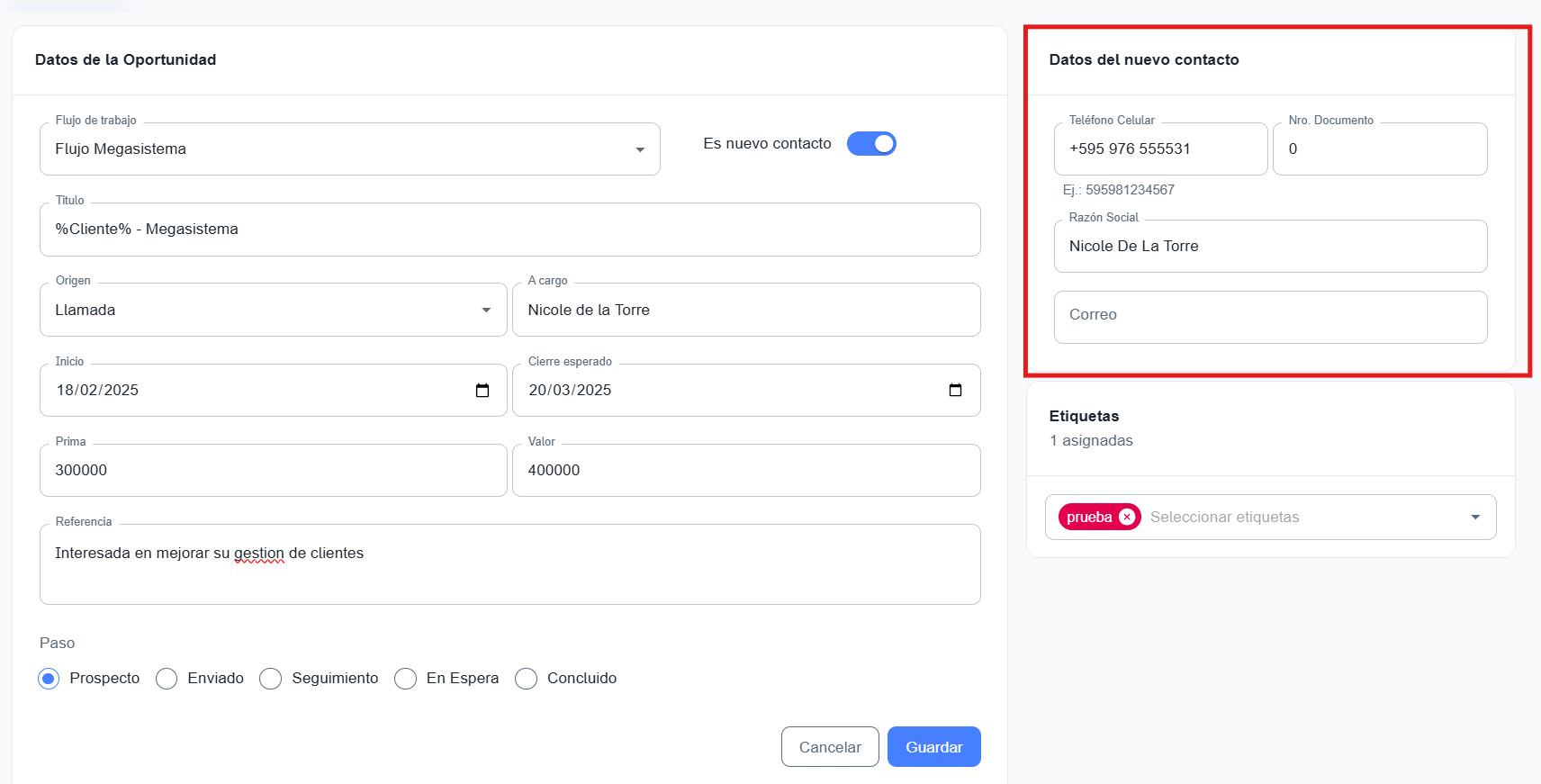1541x784 pixels.
Task: Click the Correo input field
Action: click(1269, 317)
